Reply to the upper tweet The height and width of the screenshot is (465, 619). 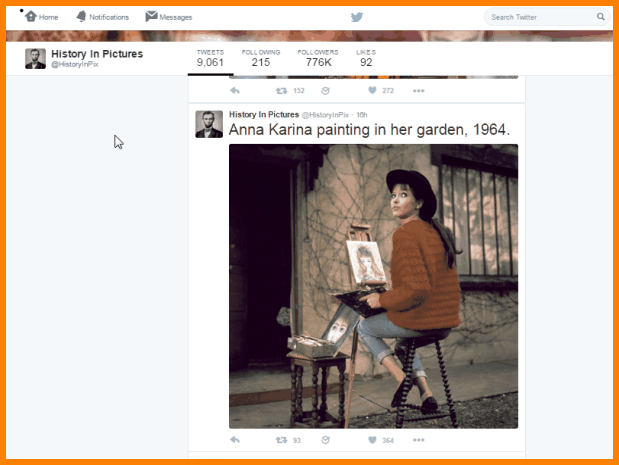[235, 91]
